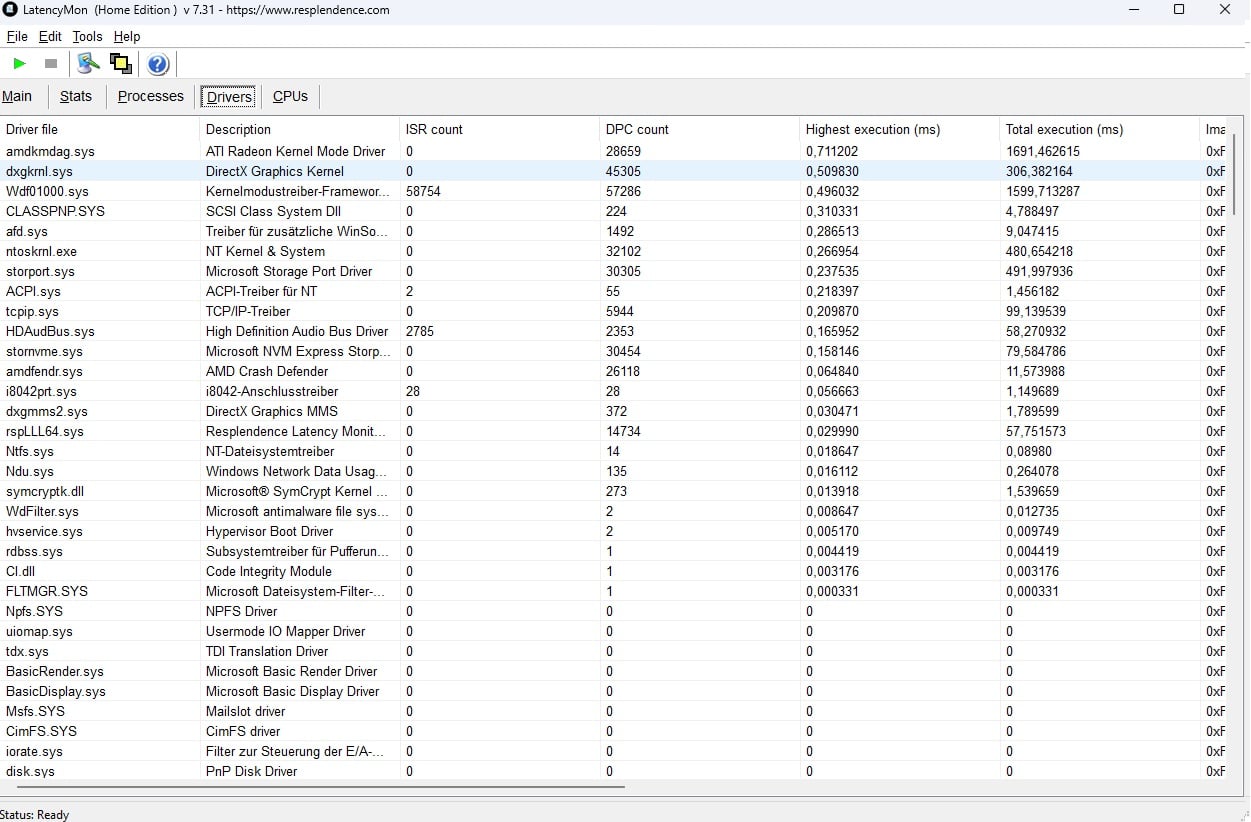1251x822 pixels.
Task: Open the help question mark icon
Action: [158, 64]
